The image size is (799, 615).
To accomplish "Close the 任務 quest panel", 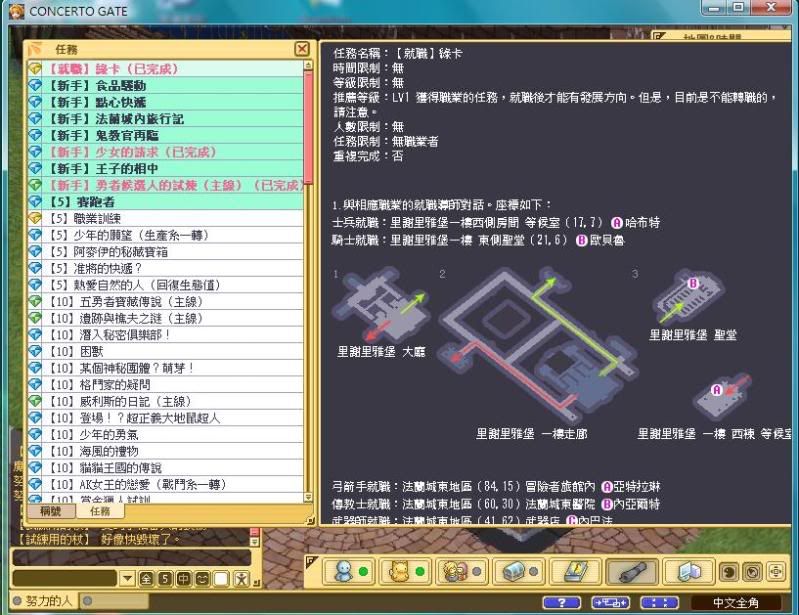I will tap(302, 49).
